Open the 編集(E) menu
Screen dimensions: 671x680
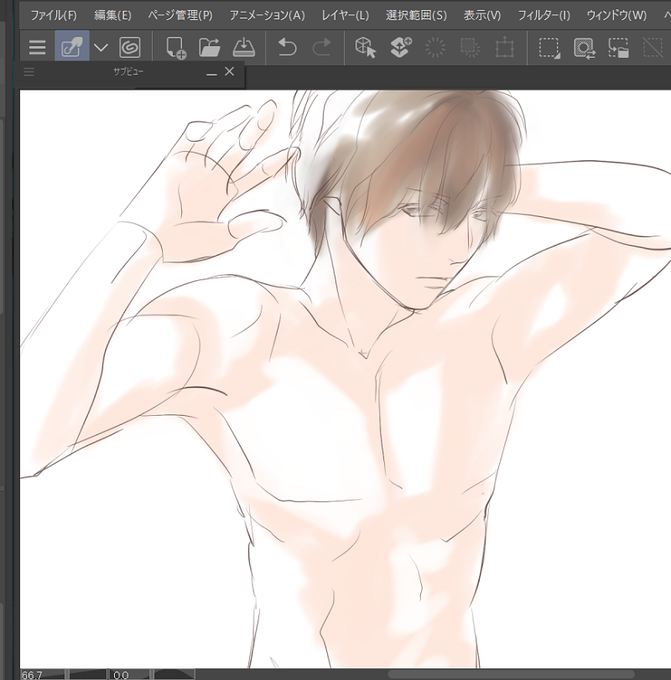point(113,16)
